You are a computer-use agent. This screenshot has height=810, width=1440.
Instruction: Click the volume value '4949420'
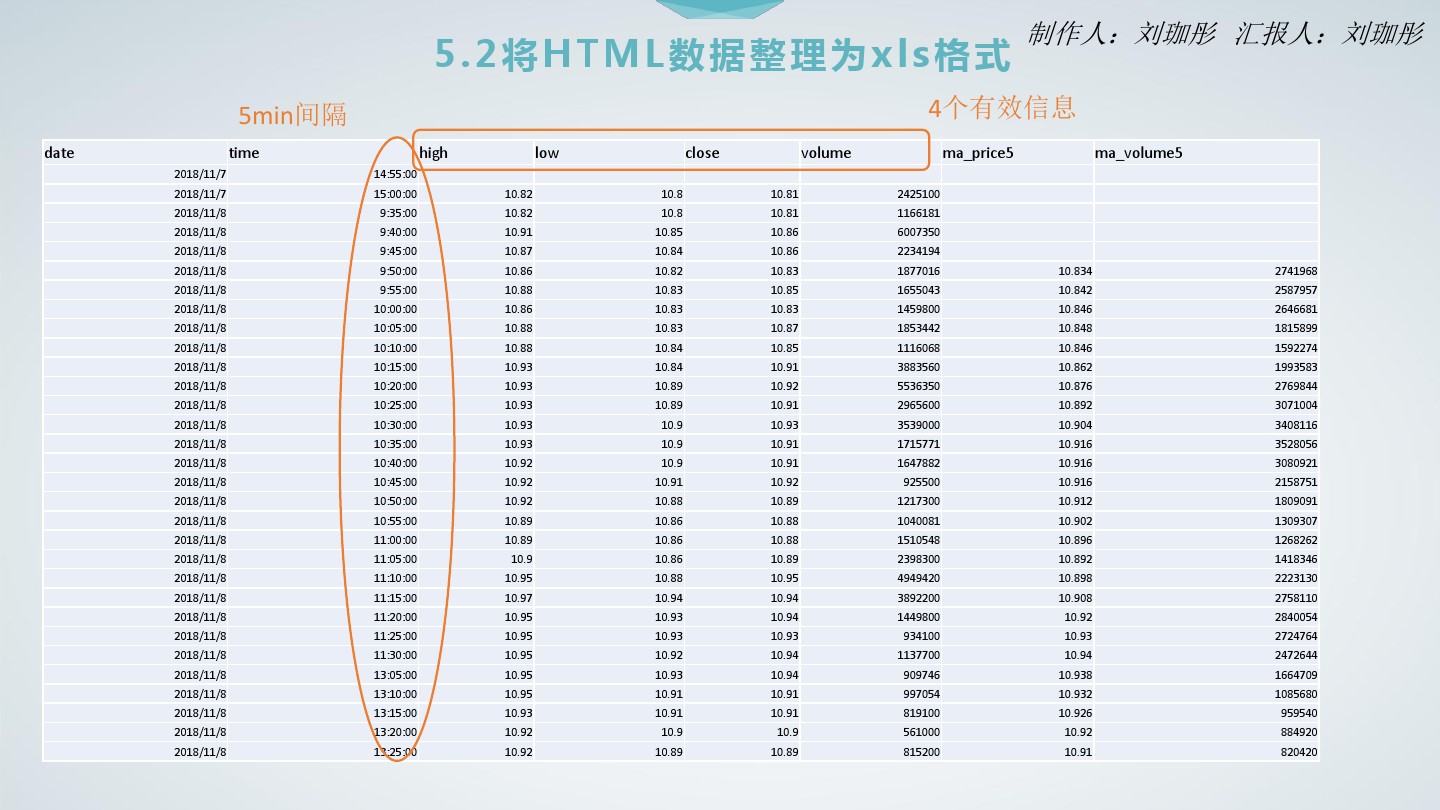pos(918,578)
